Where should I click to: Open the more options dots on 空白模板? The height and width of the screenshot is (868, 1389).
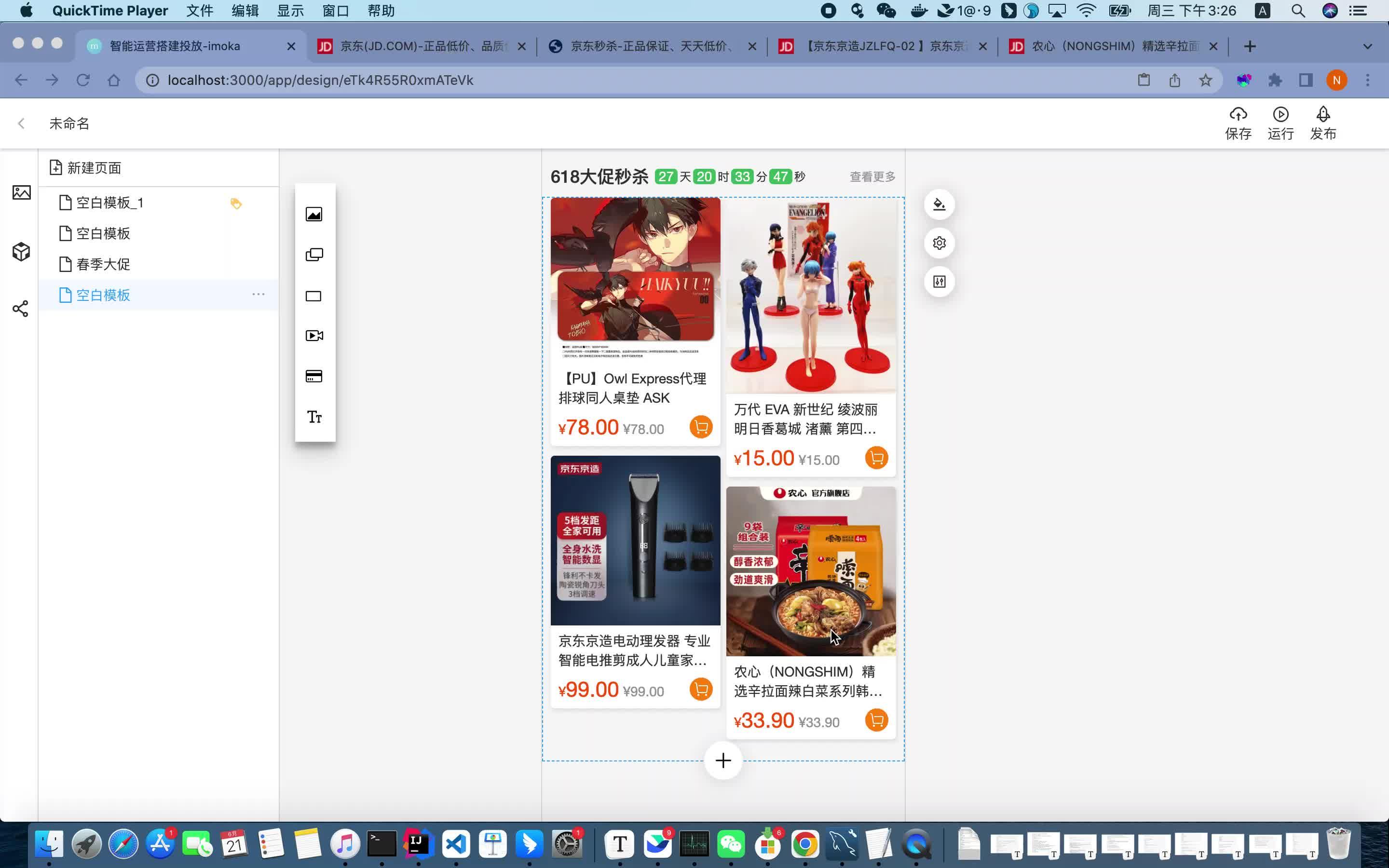pyautogui.click(x=259, y=295)
